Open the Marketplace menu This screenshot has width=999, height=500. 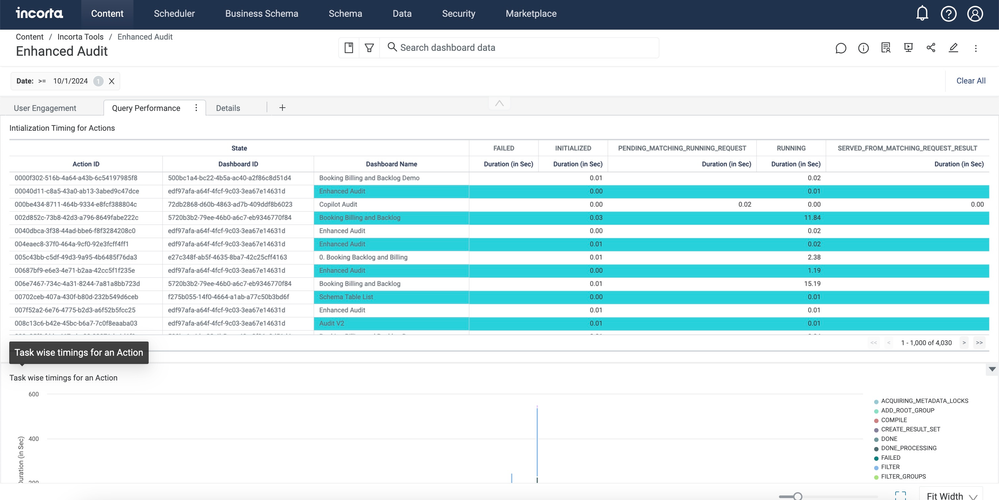coord(531,13)
